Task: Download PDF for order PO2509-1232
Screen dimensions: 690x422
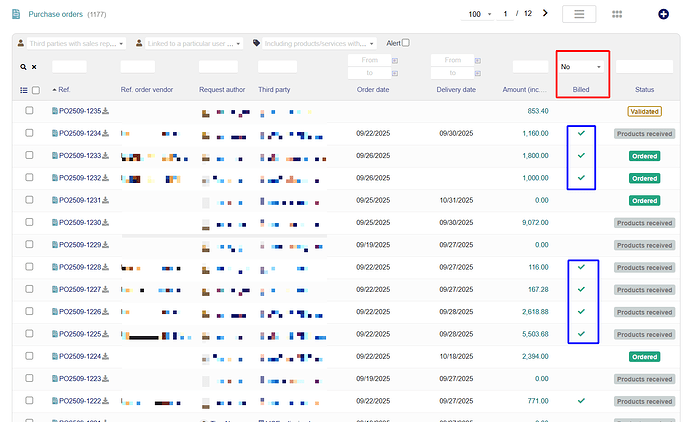Action: [106, 178]
